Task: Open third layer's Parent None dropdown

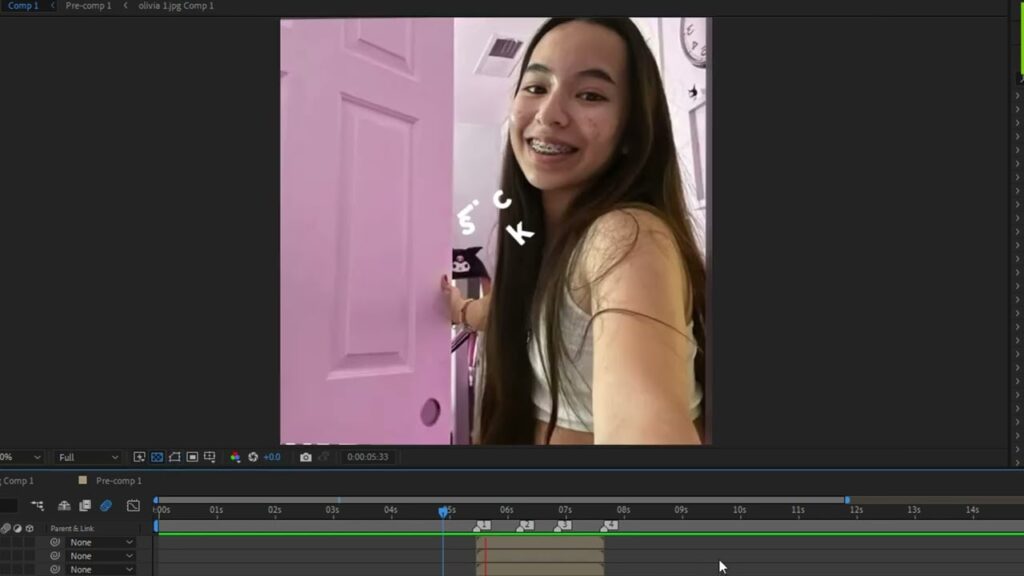Action: 100,569
